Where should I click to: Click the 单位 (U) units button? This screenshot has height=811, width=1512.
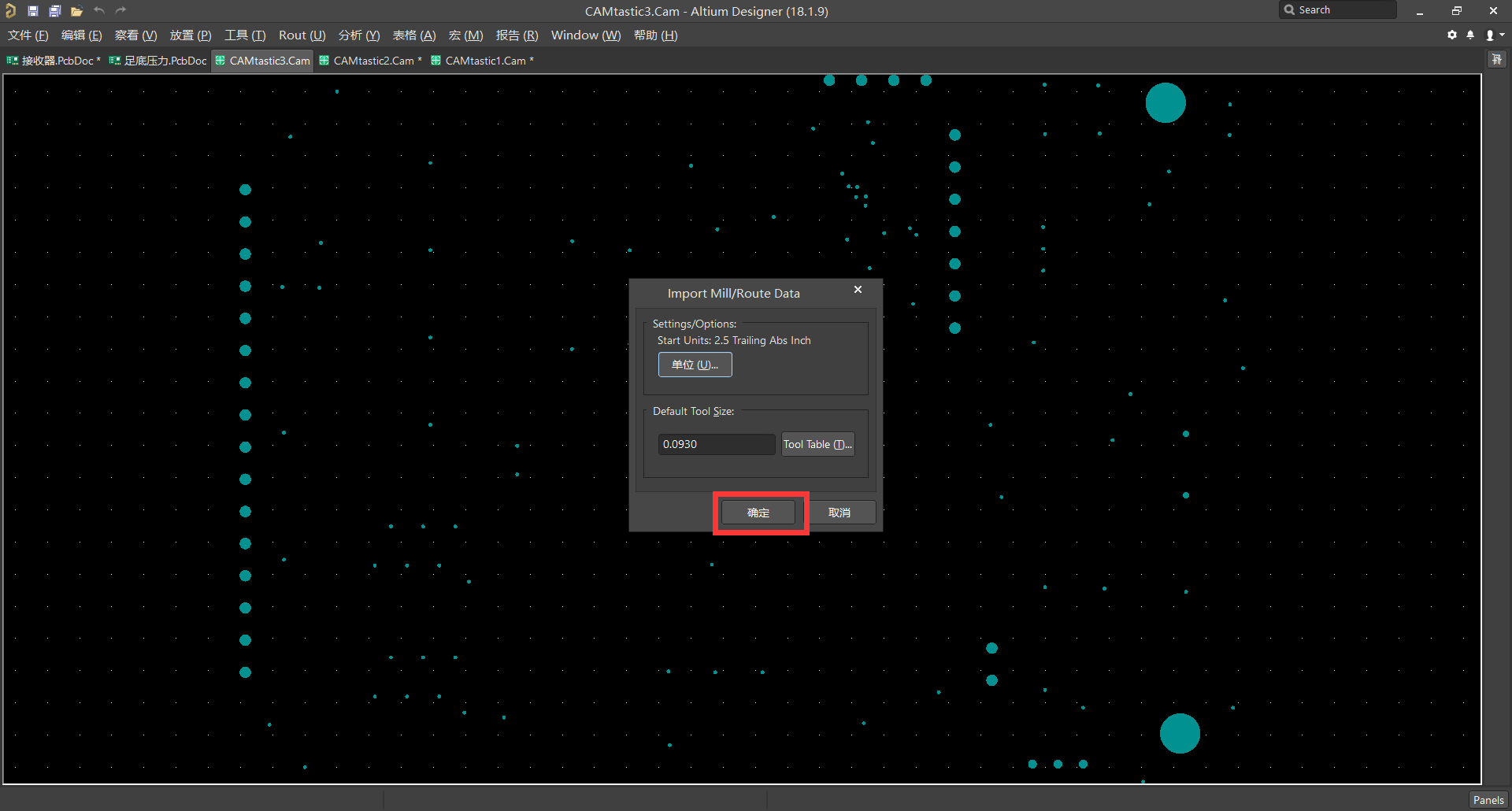(x=695, y=364)
